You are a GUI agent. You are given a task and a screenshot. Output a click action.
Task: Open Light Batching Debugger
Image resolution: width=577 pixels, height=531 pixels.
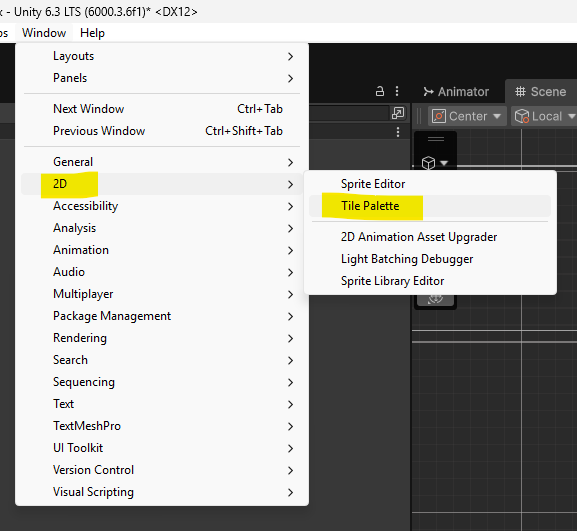(430, 259)
